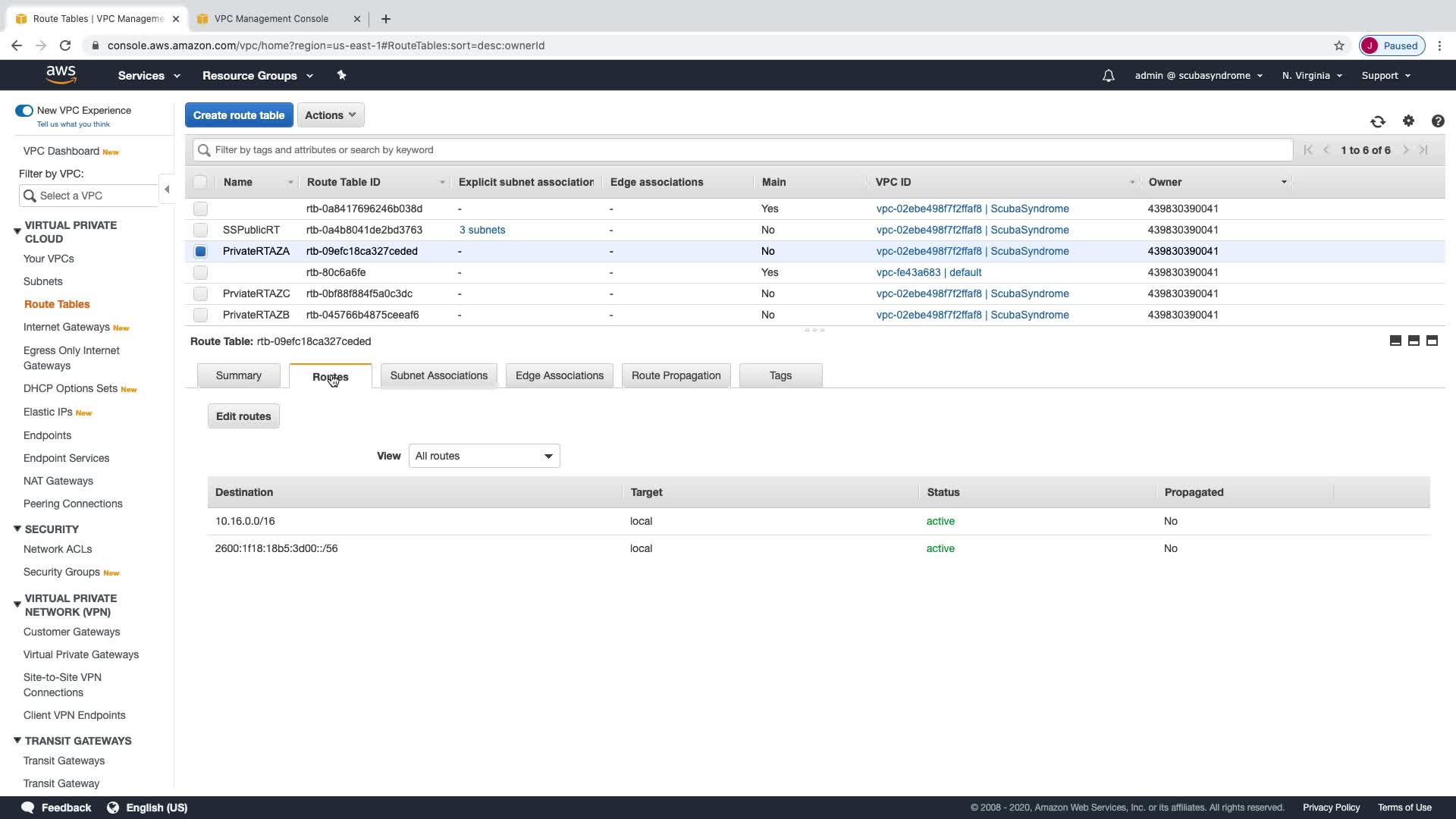
Task: Open the notifications bell icon
Action: coord(1108,76)
